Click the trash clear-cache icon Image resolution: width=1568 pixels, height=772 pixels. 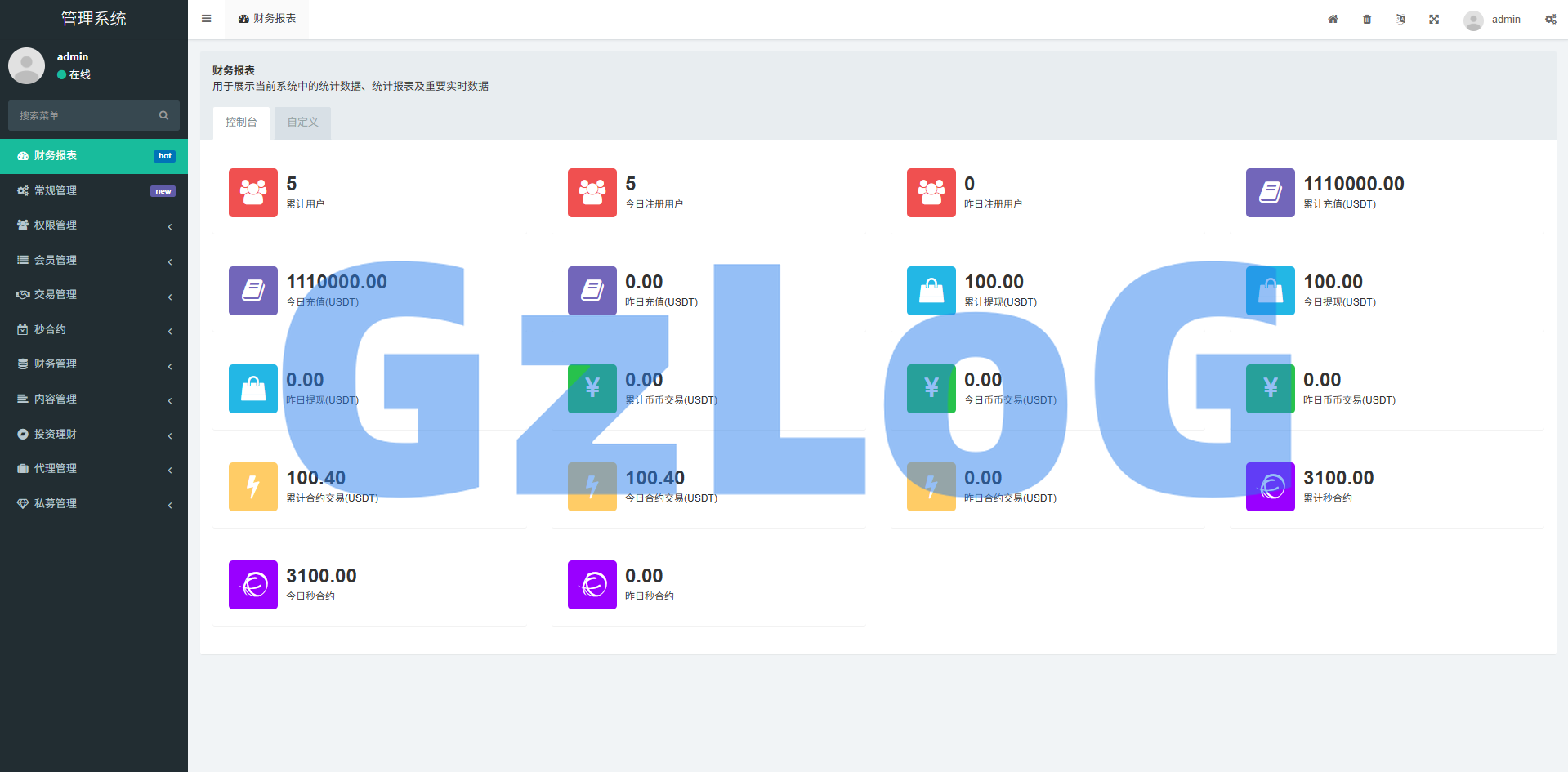(x=1367, y=19)
